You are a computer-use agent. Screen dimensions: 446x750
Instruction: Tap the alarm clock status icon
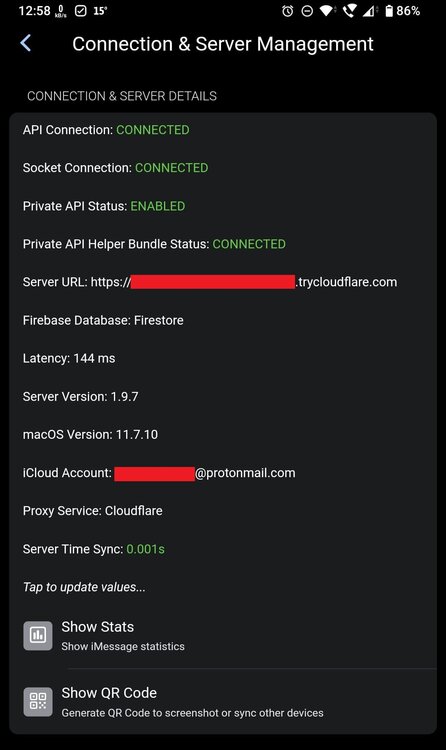pos(288,11)
